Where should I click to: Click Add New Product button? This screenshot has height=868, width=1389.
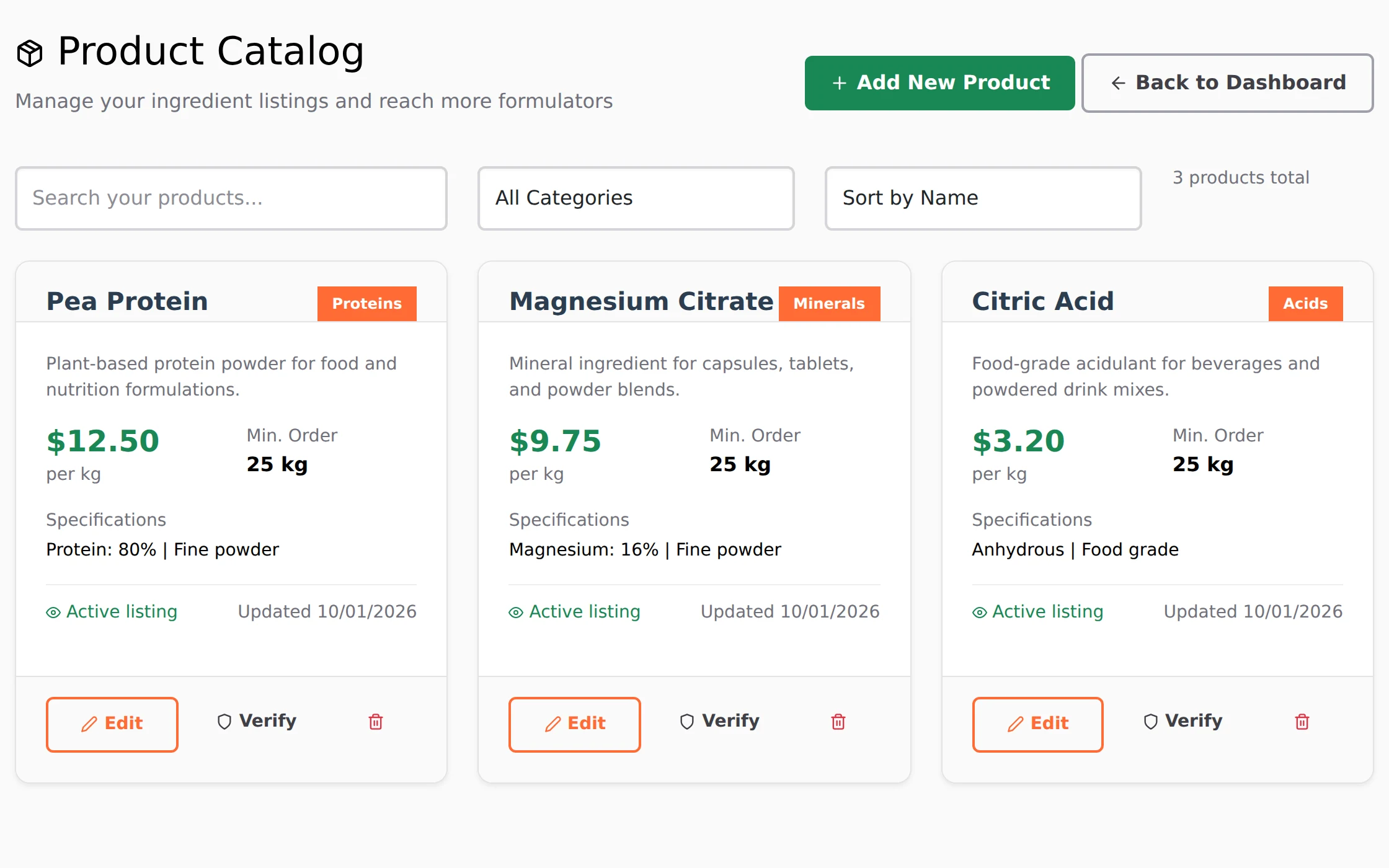(940, 83)
